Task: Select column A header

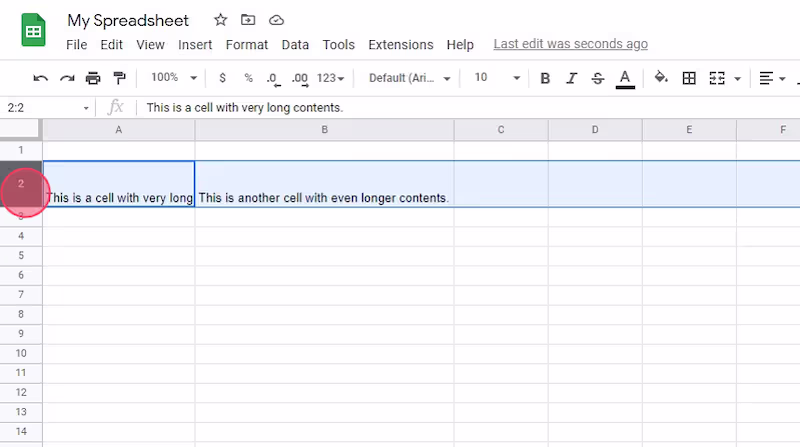Action: 118,130
